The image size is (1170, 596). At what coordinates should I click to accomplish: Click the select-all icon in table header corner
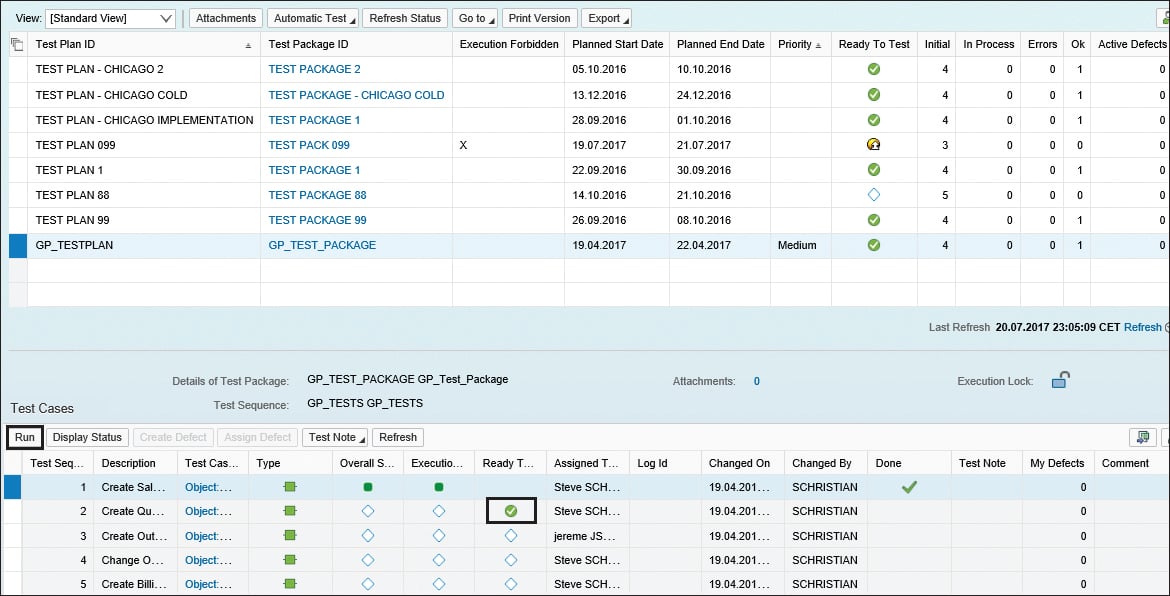17,44
